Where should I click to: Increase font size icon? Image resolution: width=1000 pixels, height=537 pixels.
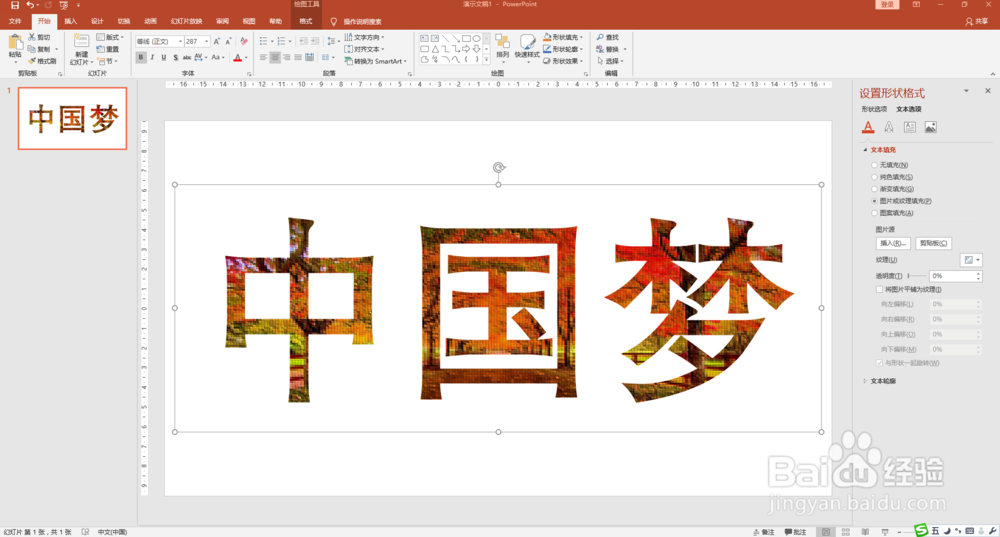pos(217,41)
